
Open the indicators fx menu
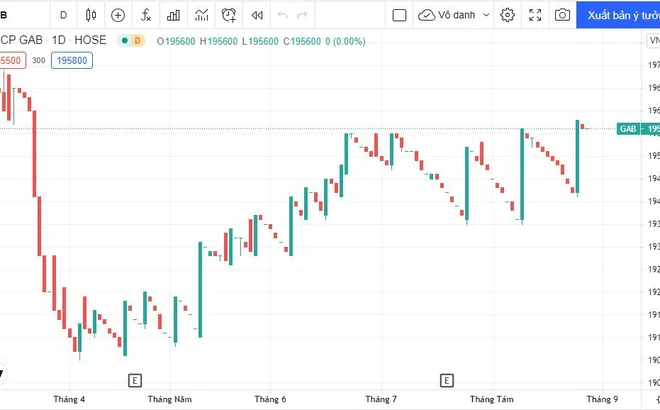pos(146,15)
